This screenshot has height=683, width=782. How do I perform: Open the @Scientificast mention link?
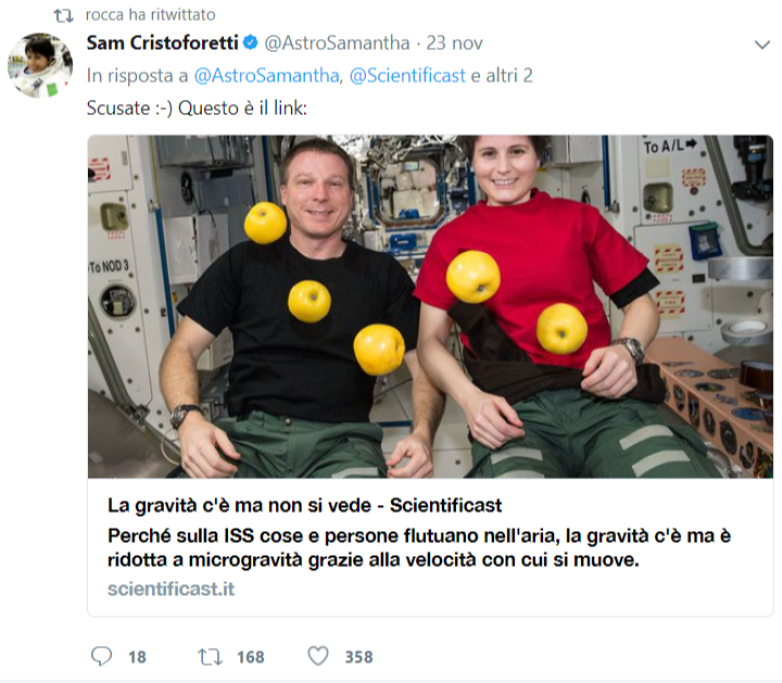pyautogui.click(x=407, y=76)
